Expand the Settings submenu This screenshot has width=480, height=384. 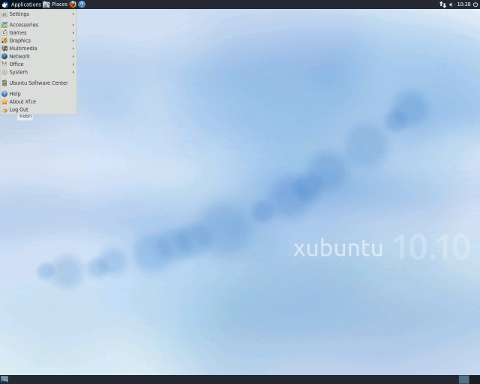click(39, 14)
